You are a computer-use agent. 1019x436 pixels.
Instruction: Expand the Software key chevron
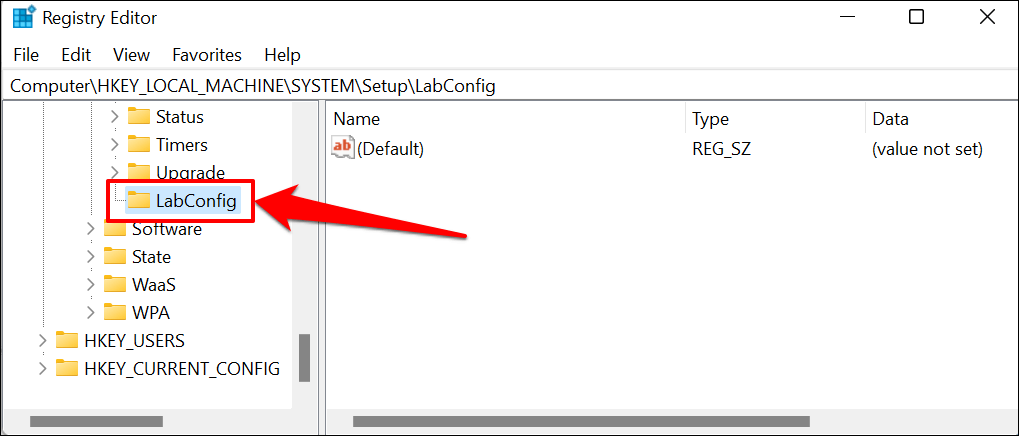90,229
